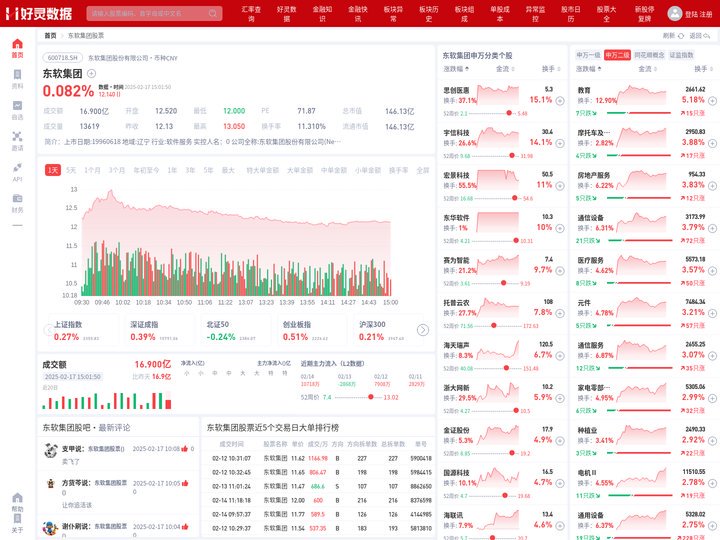This screenshot has height=540, width=720.
Task: Select the 1个月 chart range
Action: click(x=92, y=170)
